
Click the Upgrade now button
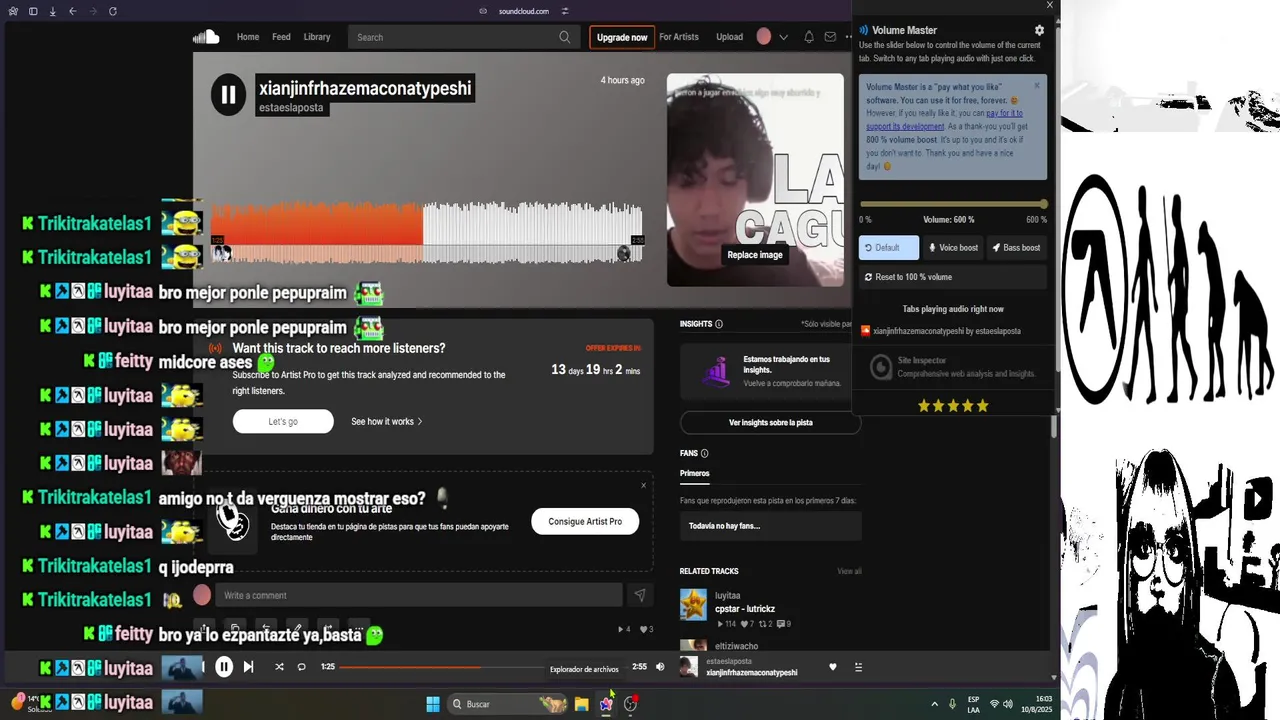click(x=622, y=37)
